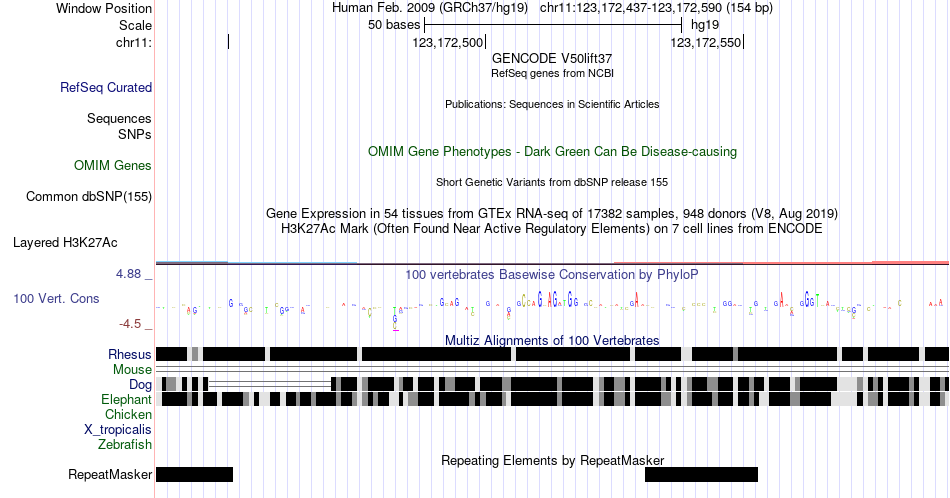The image size is (950, 498).
Task: Click the left RepeatMasker repeat block
Action: (x=194, y=474)
